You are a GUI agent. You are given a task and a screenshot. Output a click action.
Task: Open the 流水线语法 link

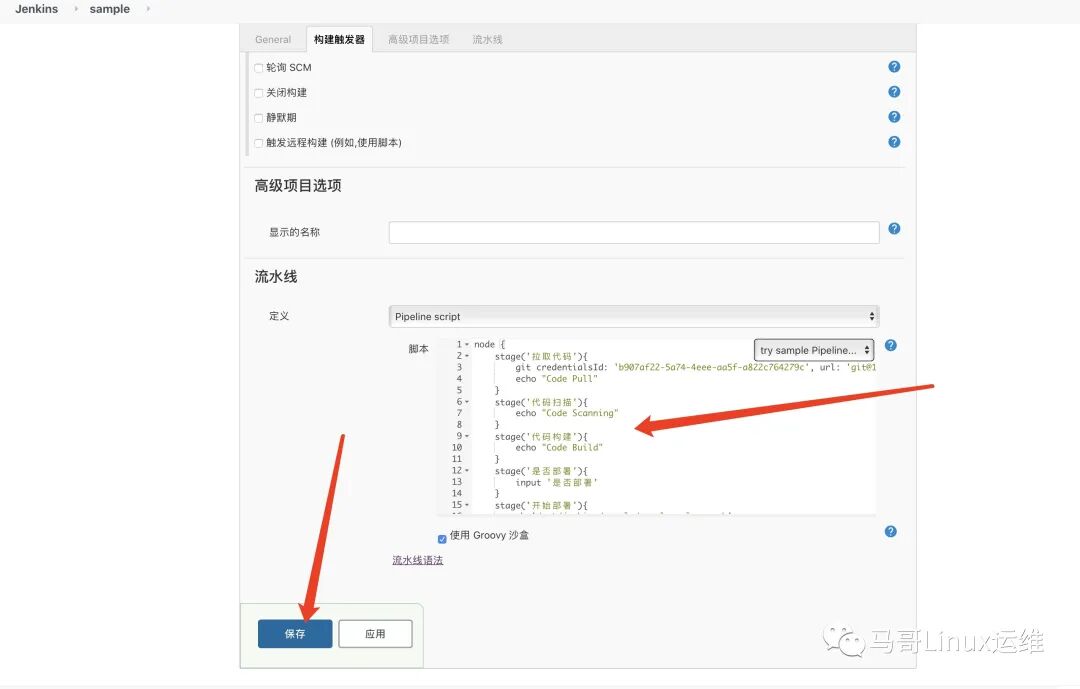417,560
